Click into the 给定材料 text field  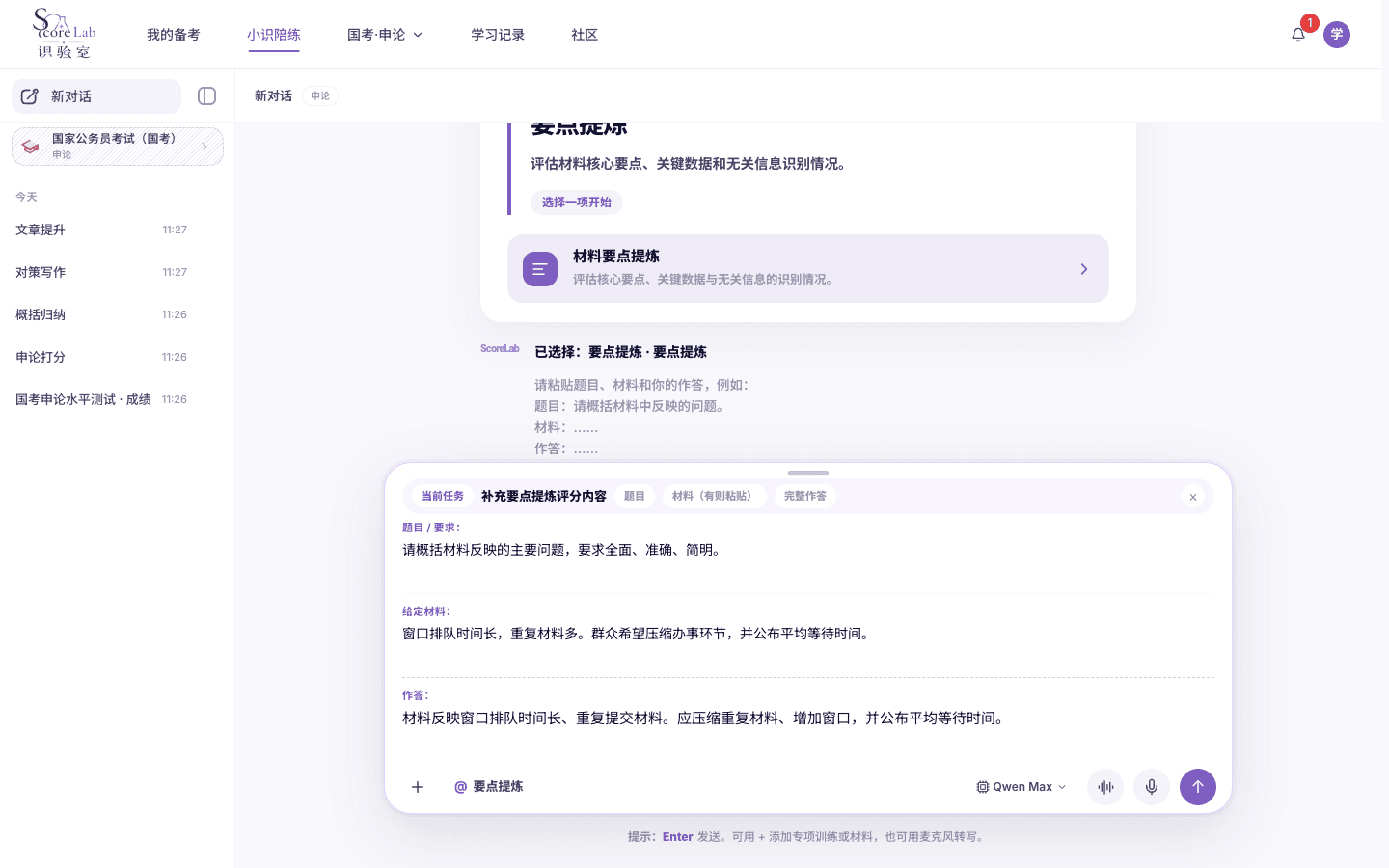click(808, 643)
